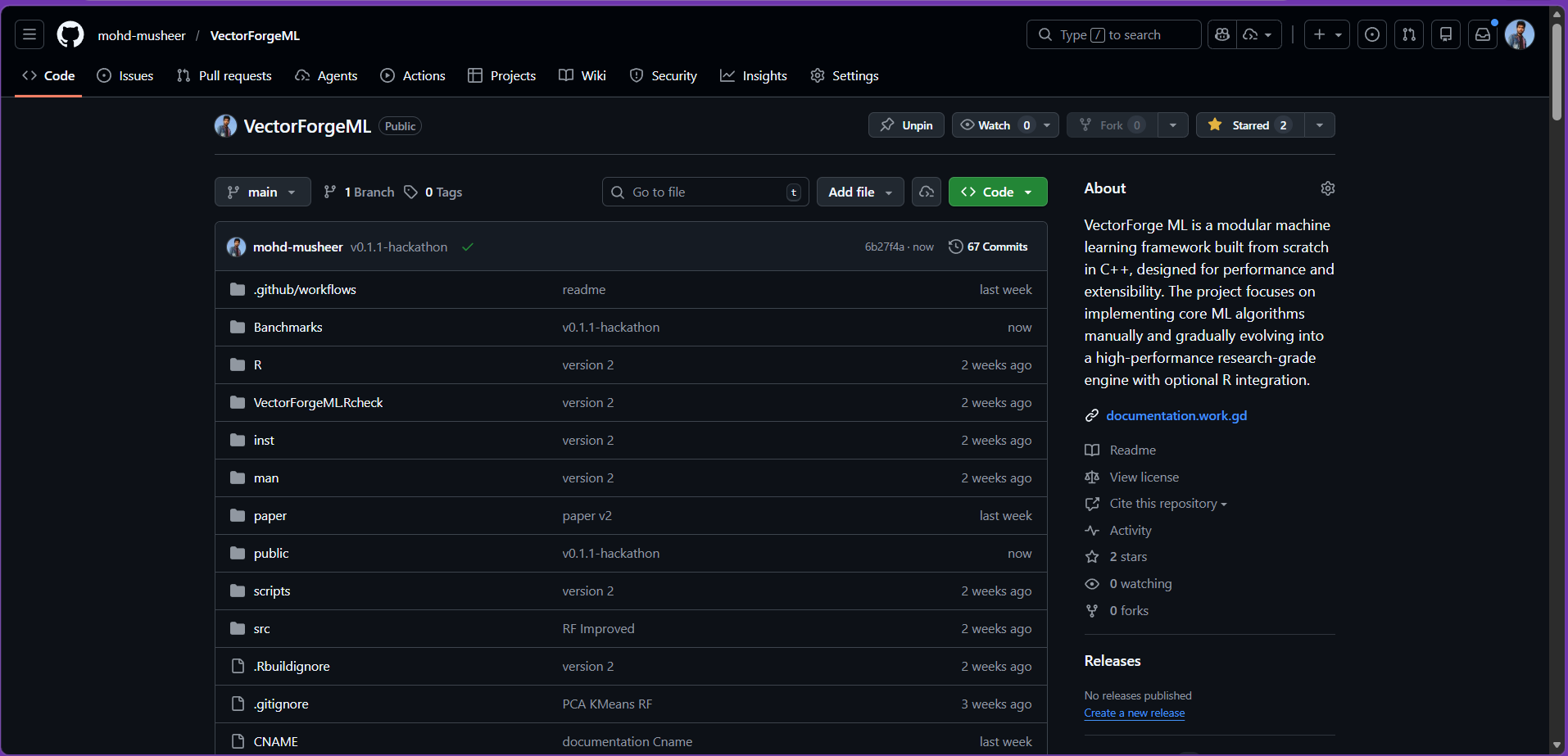The image size is (1568, 756).
Task: Open the Add file dropdown
Action: (860, 192)
